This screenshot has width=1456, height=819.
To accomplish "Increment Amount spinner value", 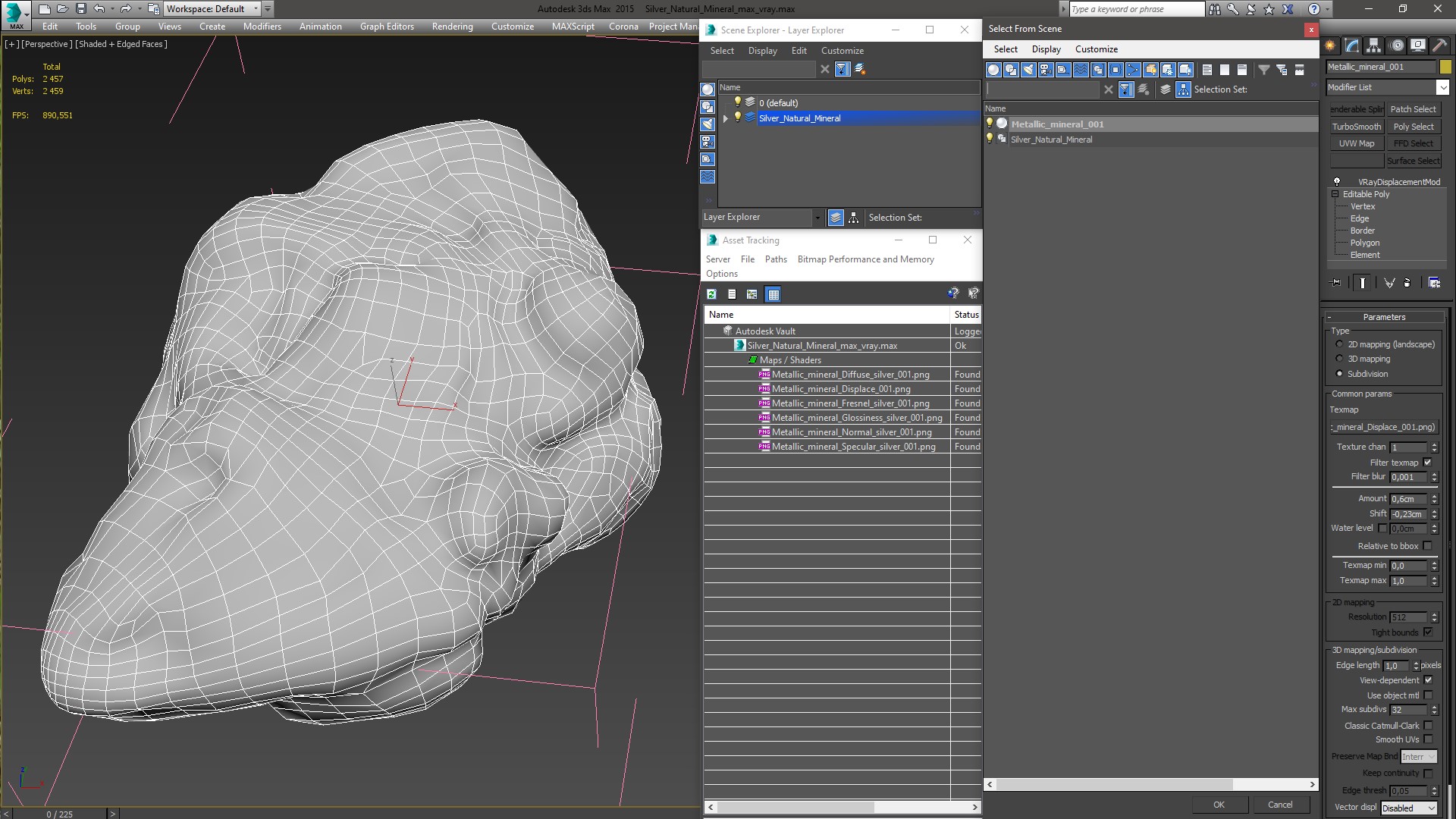I will [x=1434, y=496].
